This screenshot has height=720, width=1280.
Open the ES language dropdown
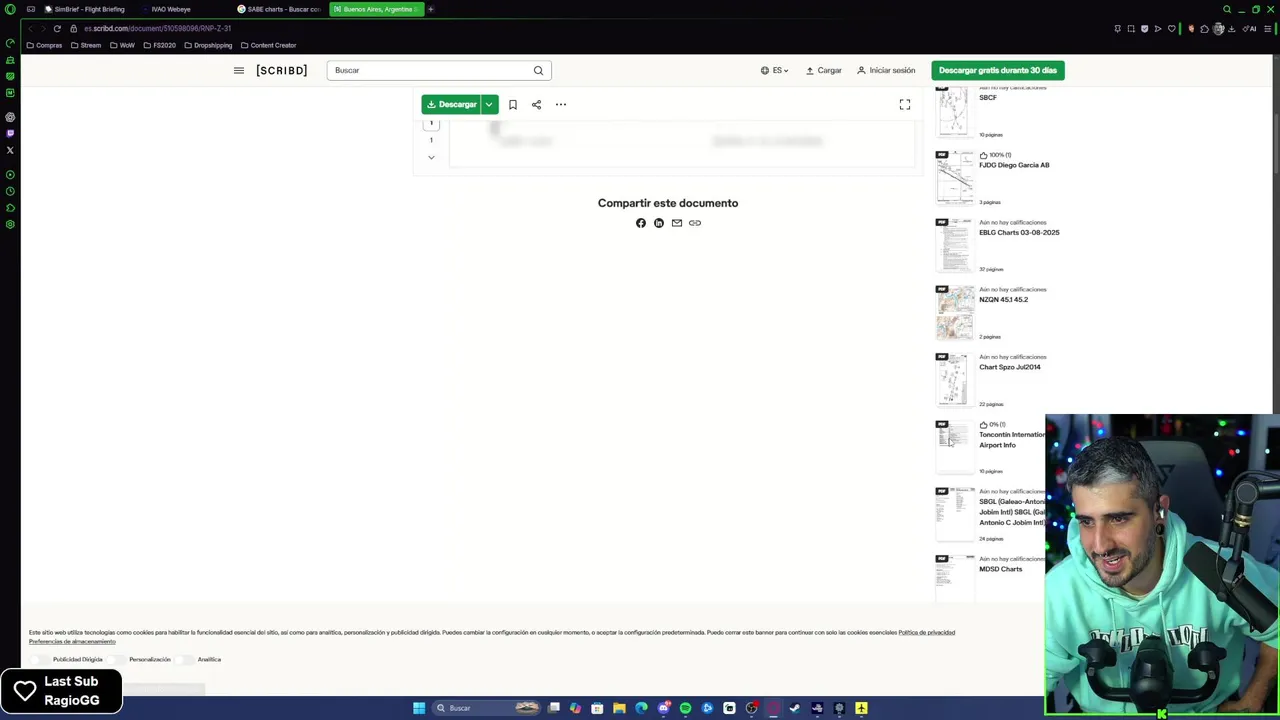(x=774, y=70)
